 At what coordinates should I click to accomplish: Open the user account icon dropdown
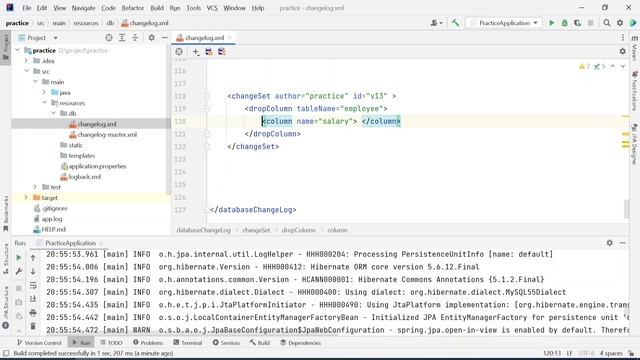[436, 23]
